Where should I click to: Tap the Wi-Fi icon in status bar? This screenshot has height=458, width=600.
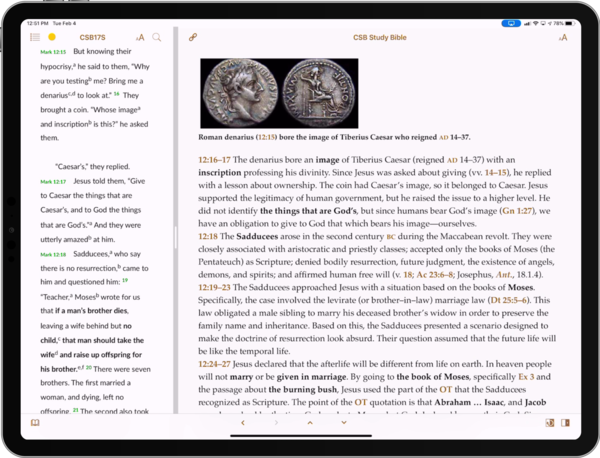(536, 23)
